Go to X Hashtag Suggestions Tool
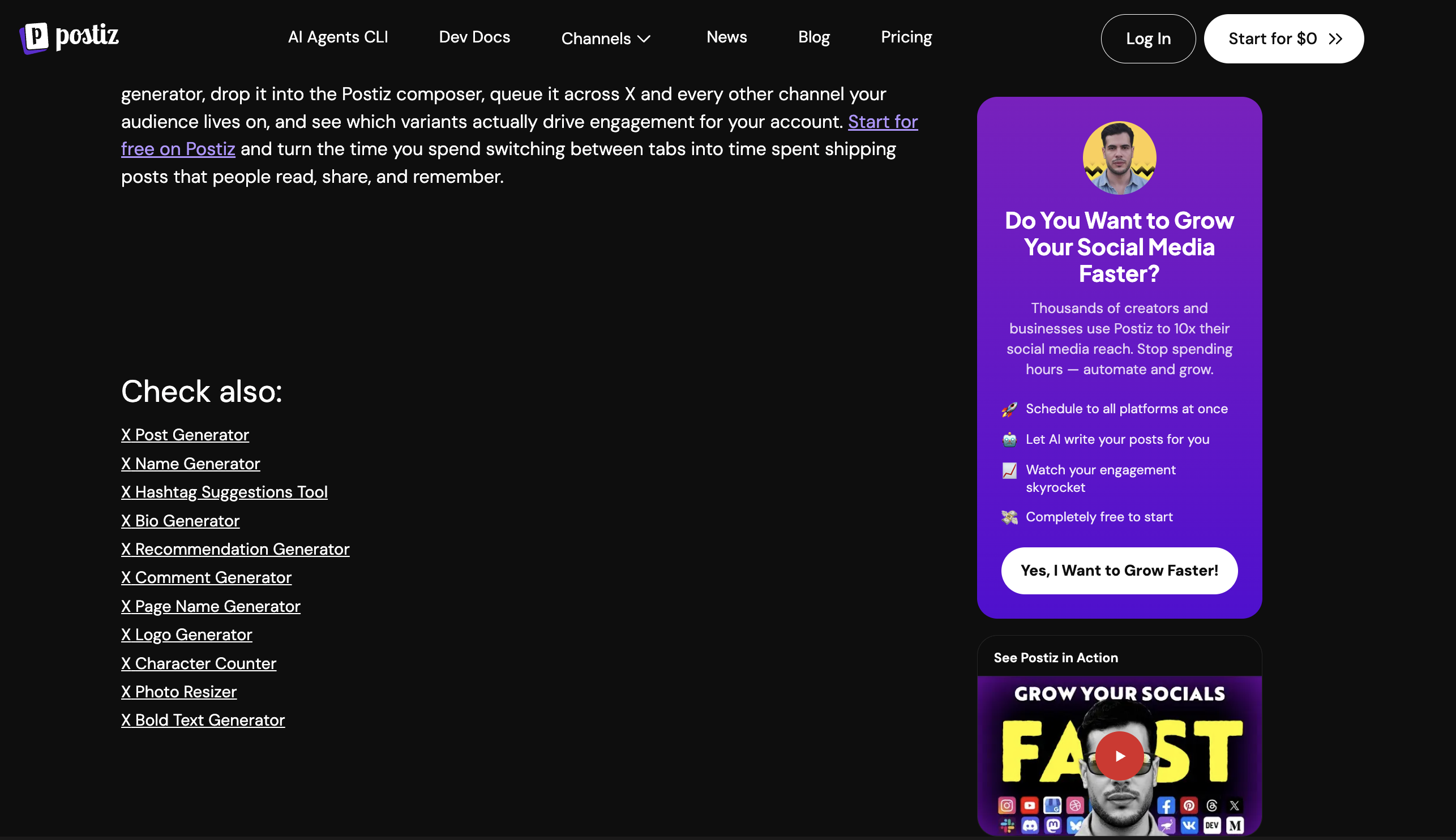The height and width of the screenshot is (840, 1456). coord(224,492)
